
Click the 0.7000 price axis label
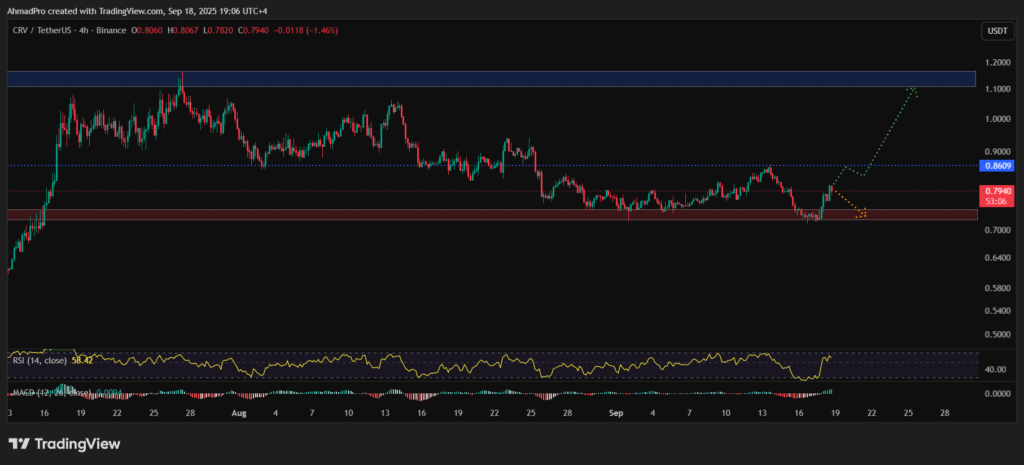point(996,230)
